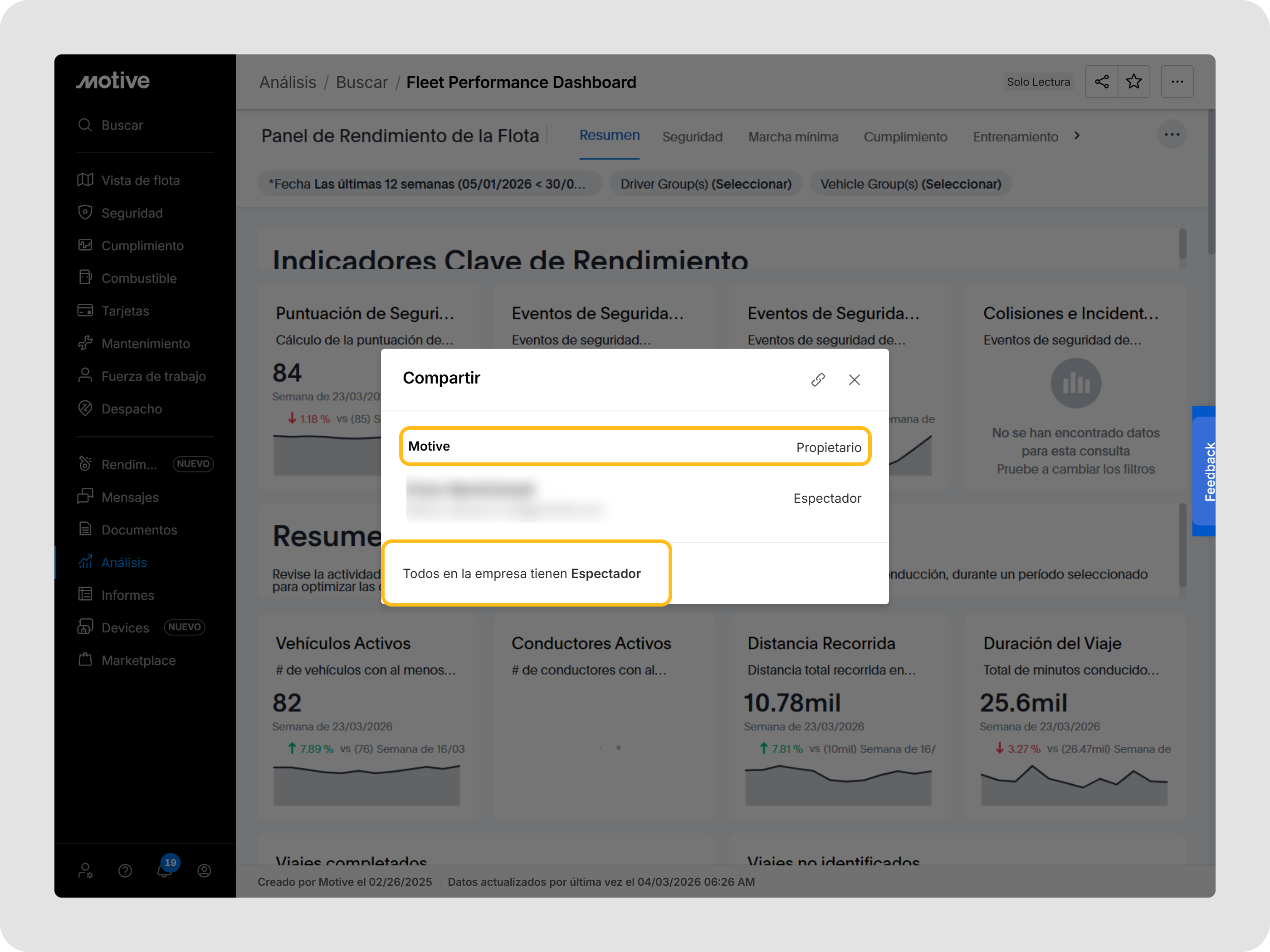1270x952 pixels.
Task: Star the dashboard as favorite
Action: [1133, 82]
